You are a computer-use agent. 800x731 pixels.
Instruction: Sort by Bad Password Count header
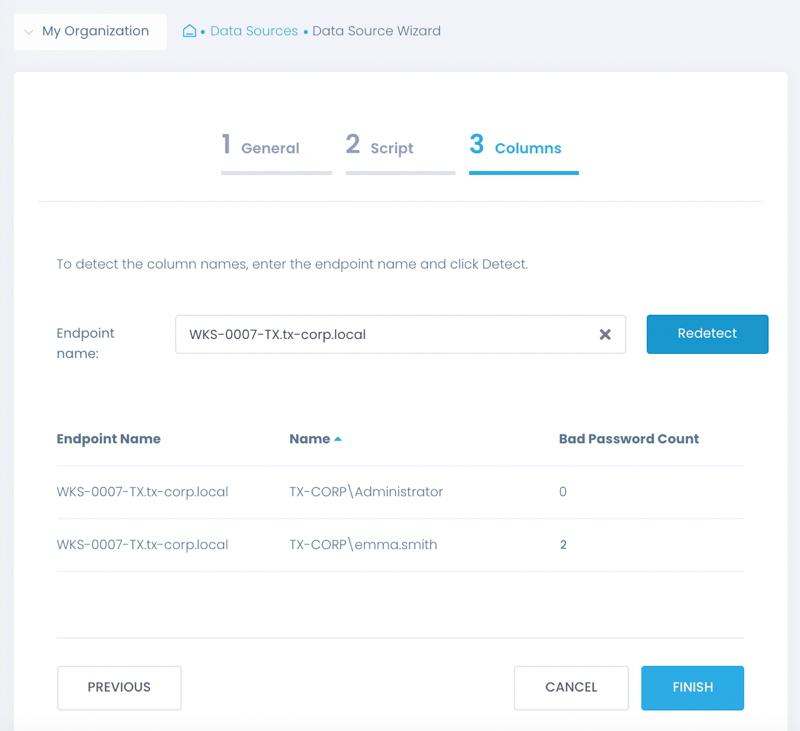629,439
